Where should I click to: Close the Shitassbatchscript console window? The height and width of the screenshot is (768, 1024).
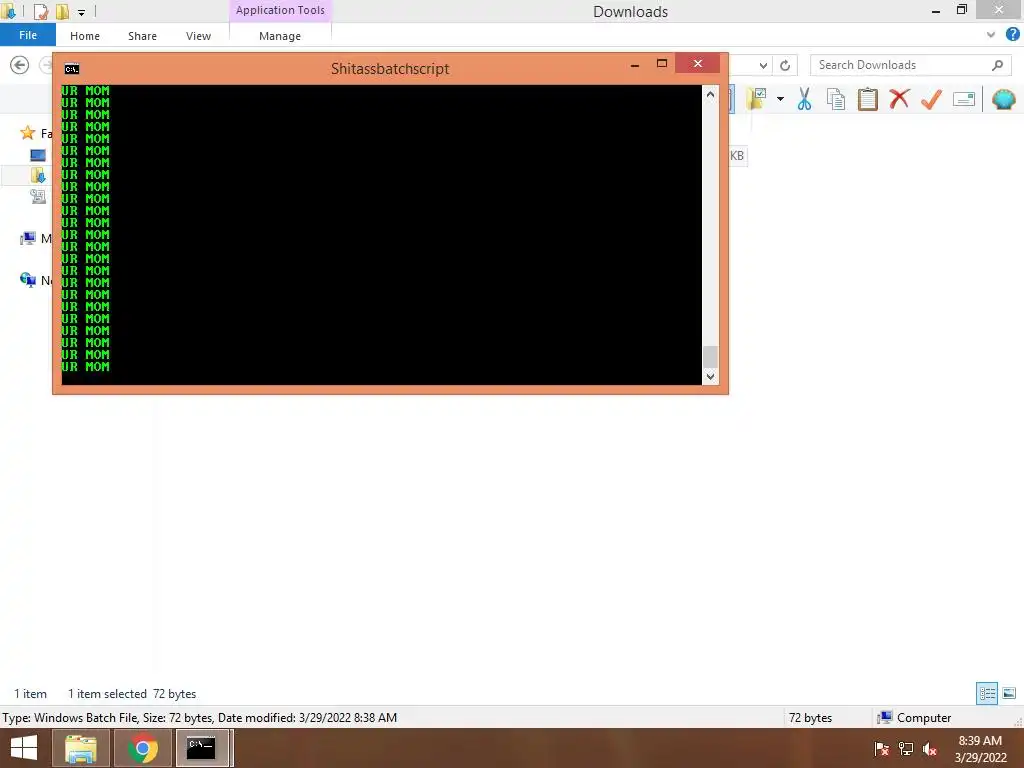tap(697, 63)
